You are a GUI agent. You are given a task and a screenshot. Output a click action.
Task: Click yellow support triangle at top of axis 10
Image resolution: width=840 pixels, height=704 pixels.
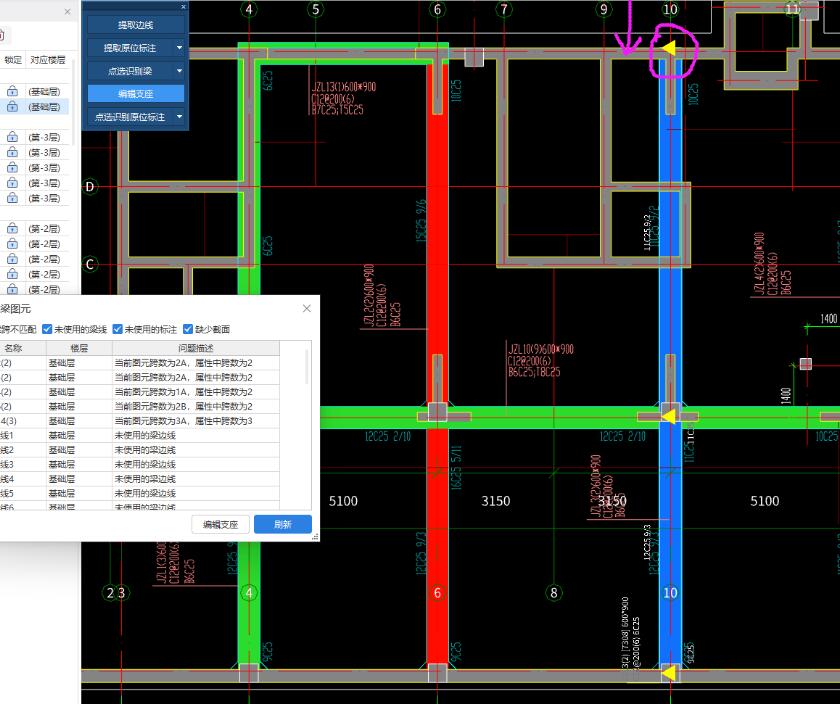668,48
